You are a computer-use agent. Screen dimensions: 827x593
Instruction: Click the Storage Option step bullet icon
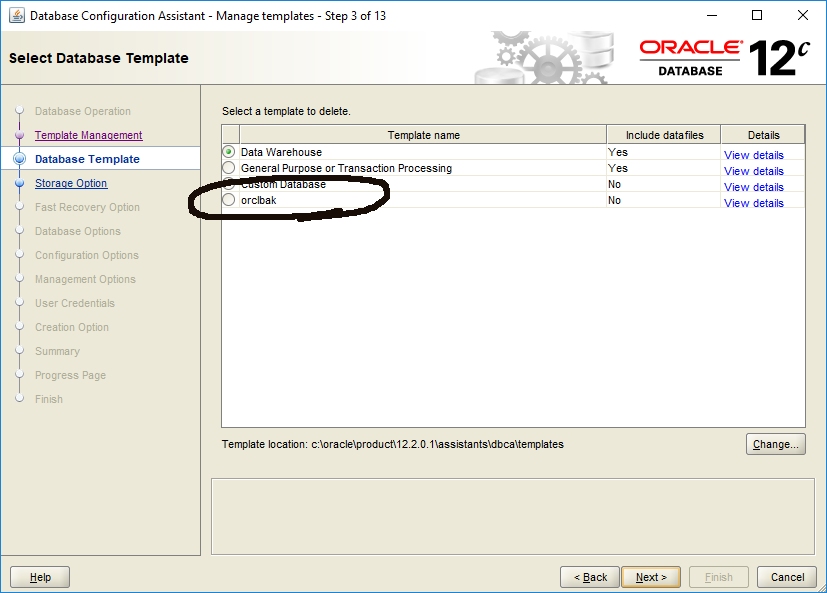point(20,183)
